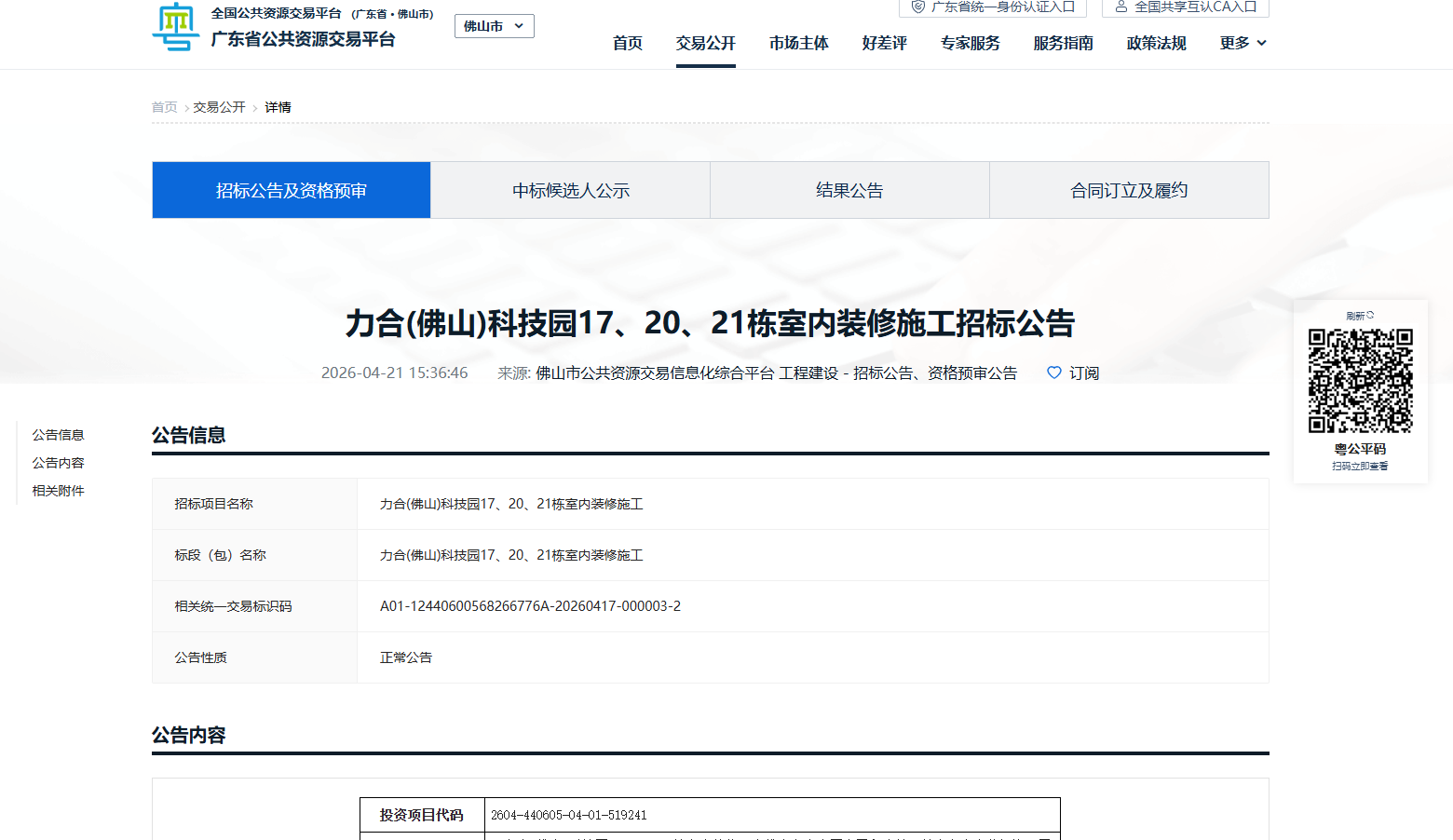Open the 结果公告 tab
Screen dimensions: 1453x840
(x=849, y=190)
